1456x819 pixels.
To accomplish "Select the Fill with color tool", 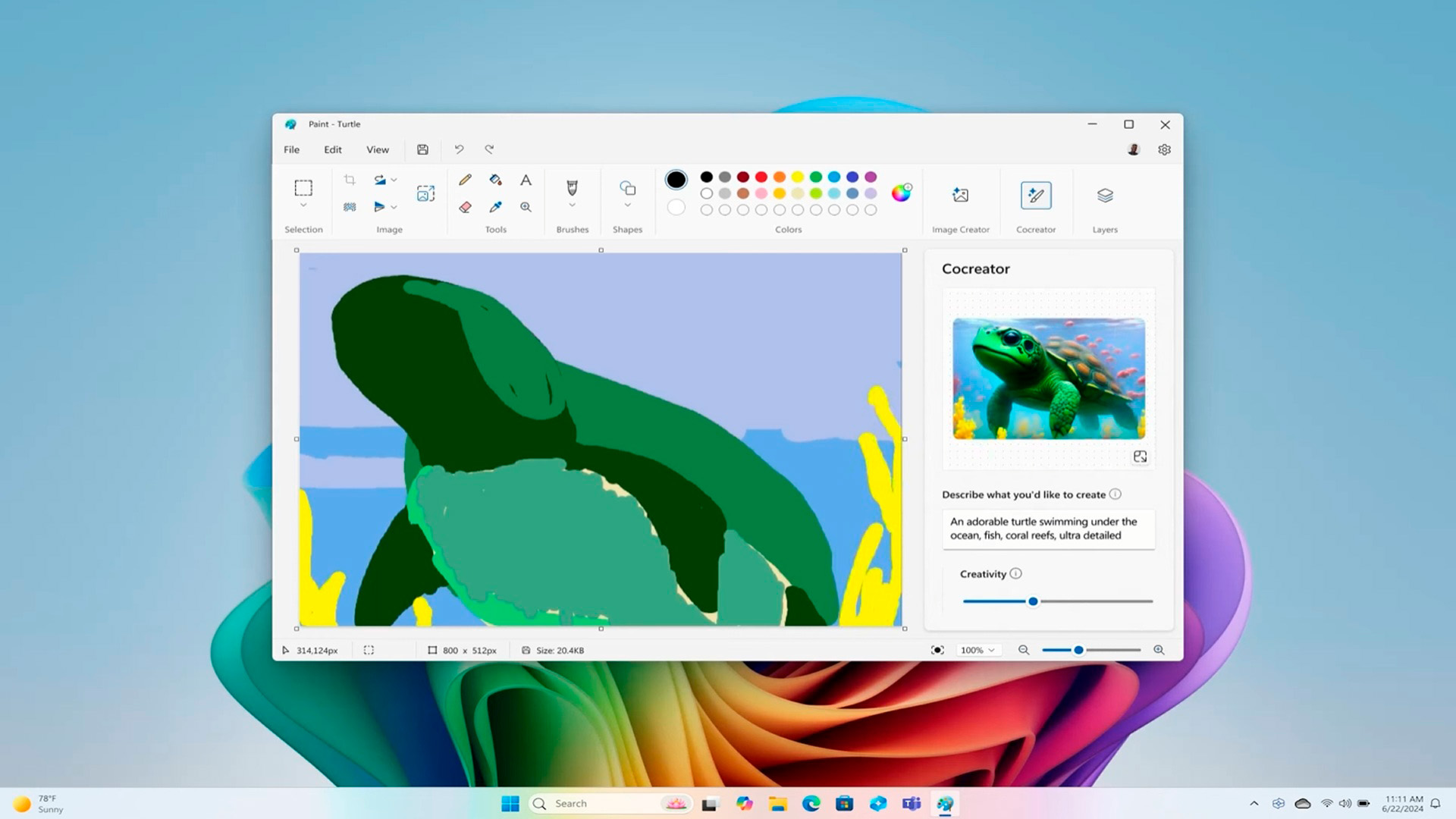I will [495, 180].
